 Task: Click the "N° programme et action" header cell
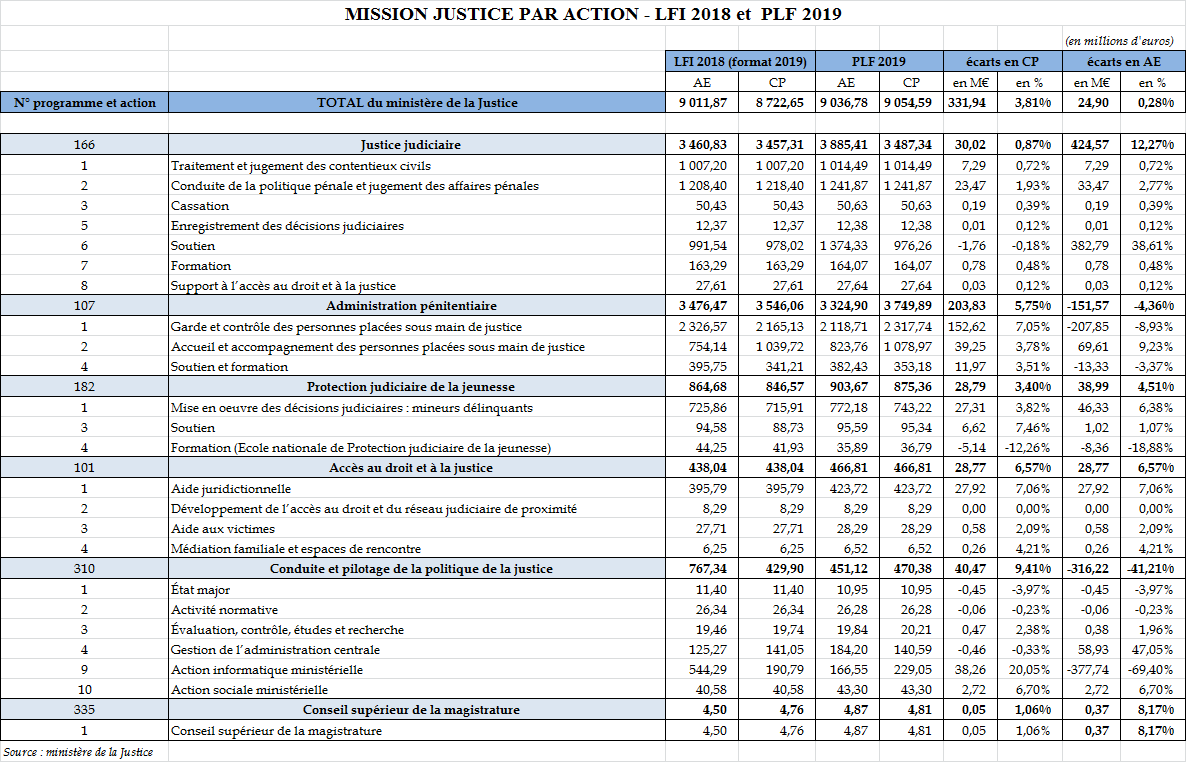click(x=84, y=102)
